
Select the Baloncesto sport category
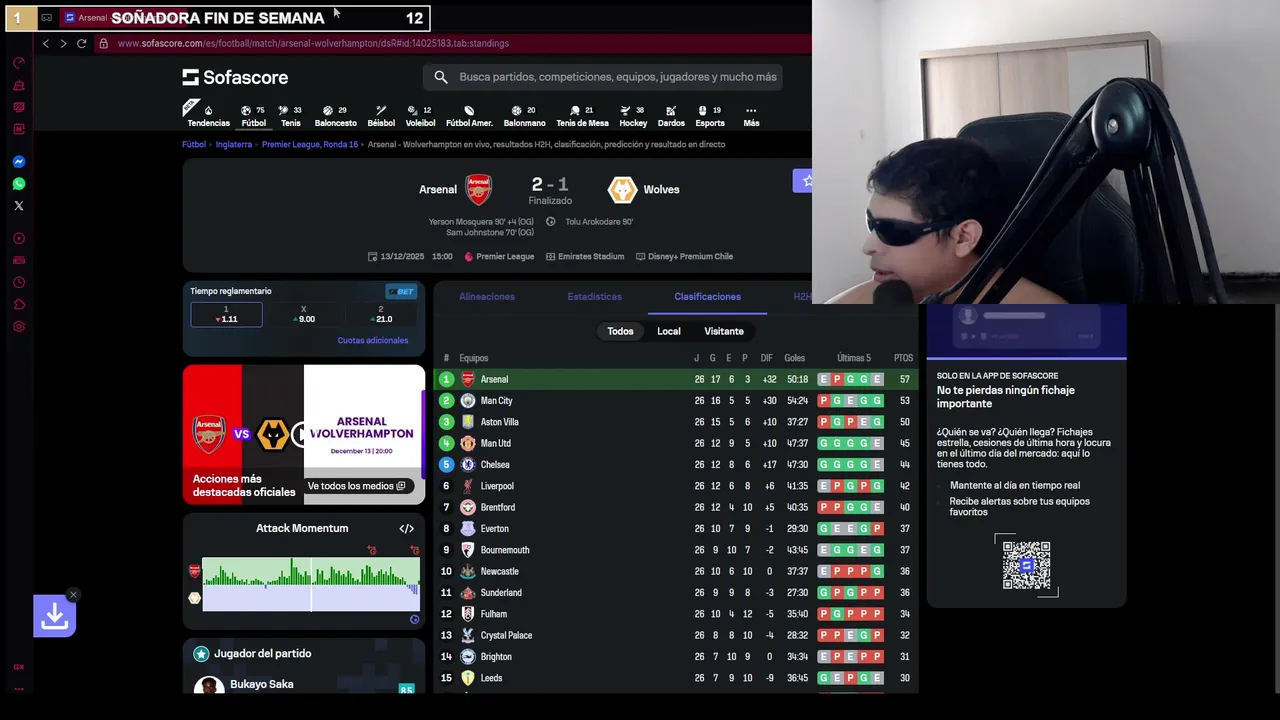(x=335, y=116)
